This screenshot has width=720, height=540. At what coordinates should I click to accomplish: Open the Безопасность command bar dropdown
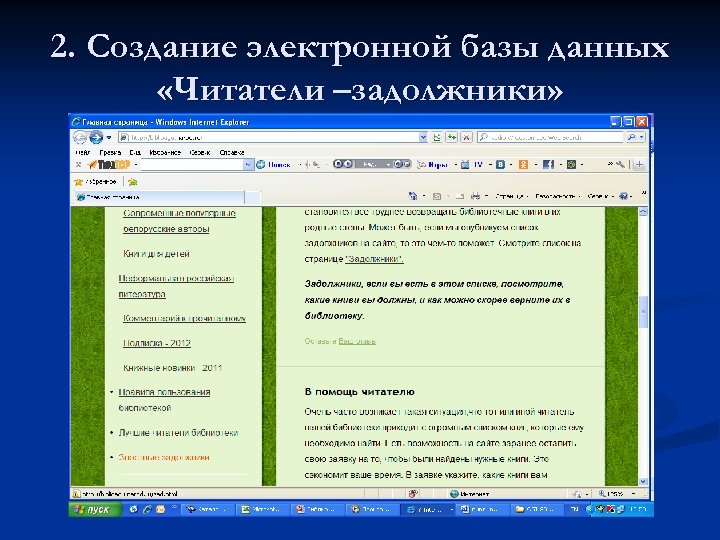point(557,196)
